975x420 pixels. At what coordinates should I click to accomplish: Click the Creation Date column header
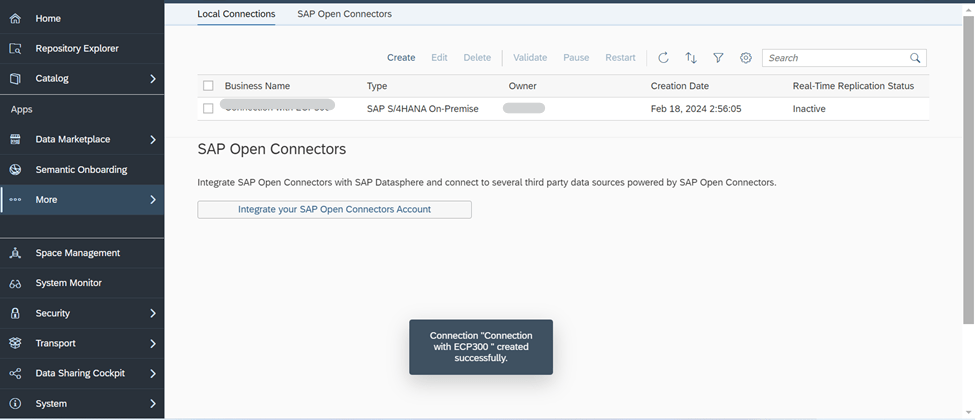(680, 86)
